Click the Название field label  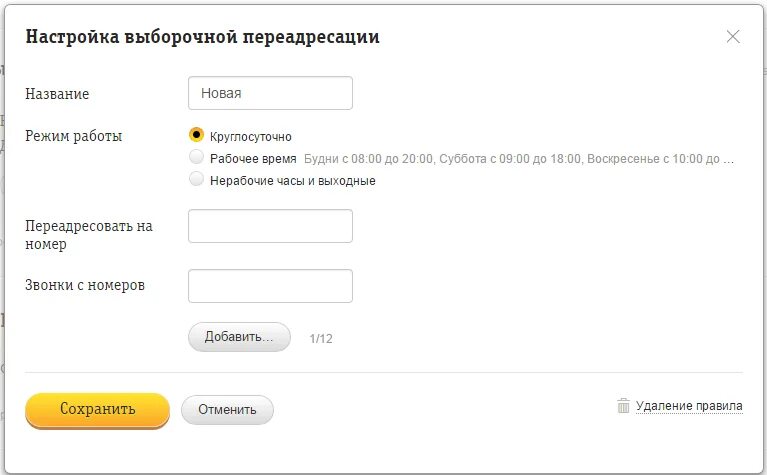[x=57, y=94]
